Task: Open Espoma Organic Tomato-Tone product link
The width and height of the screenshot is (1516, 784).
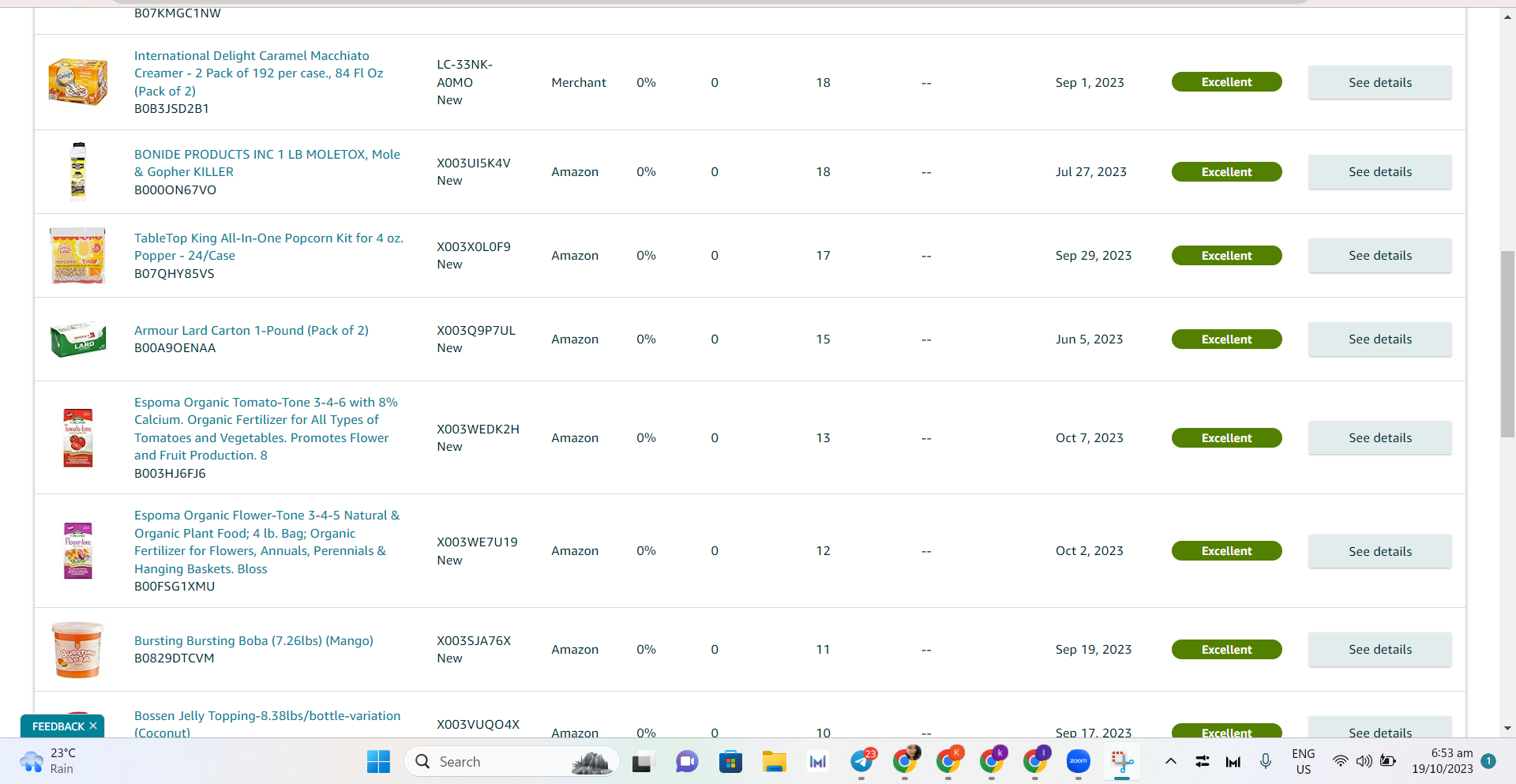Action: (265, 429)
